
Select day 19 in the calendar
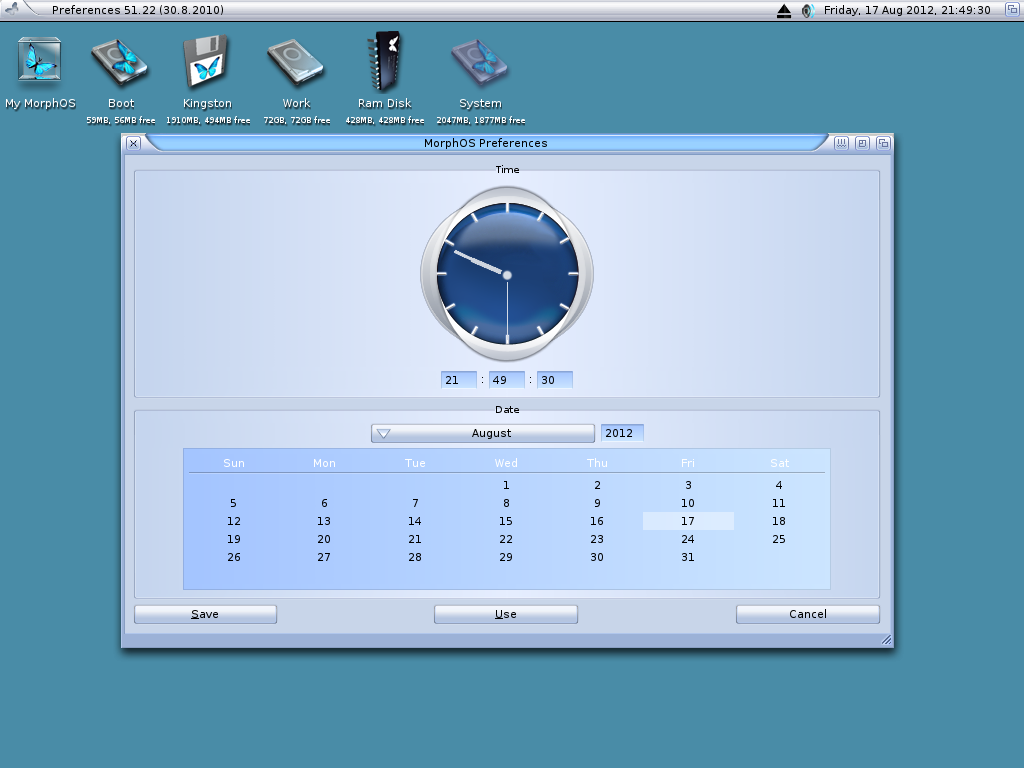233,539
